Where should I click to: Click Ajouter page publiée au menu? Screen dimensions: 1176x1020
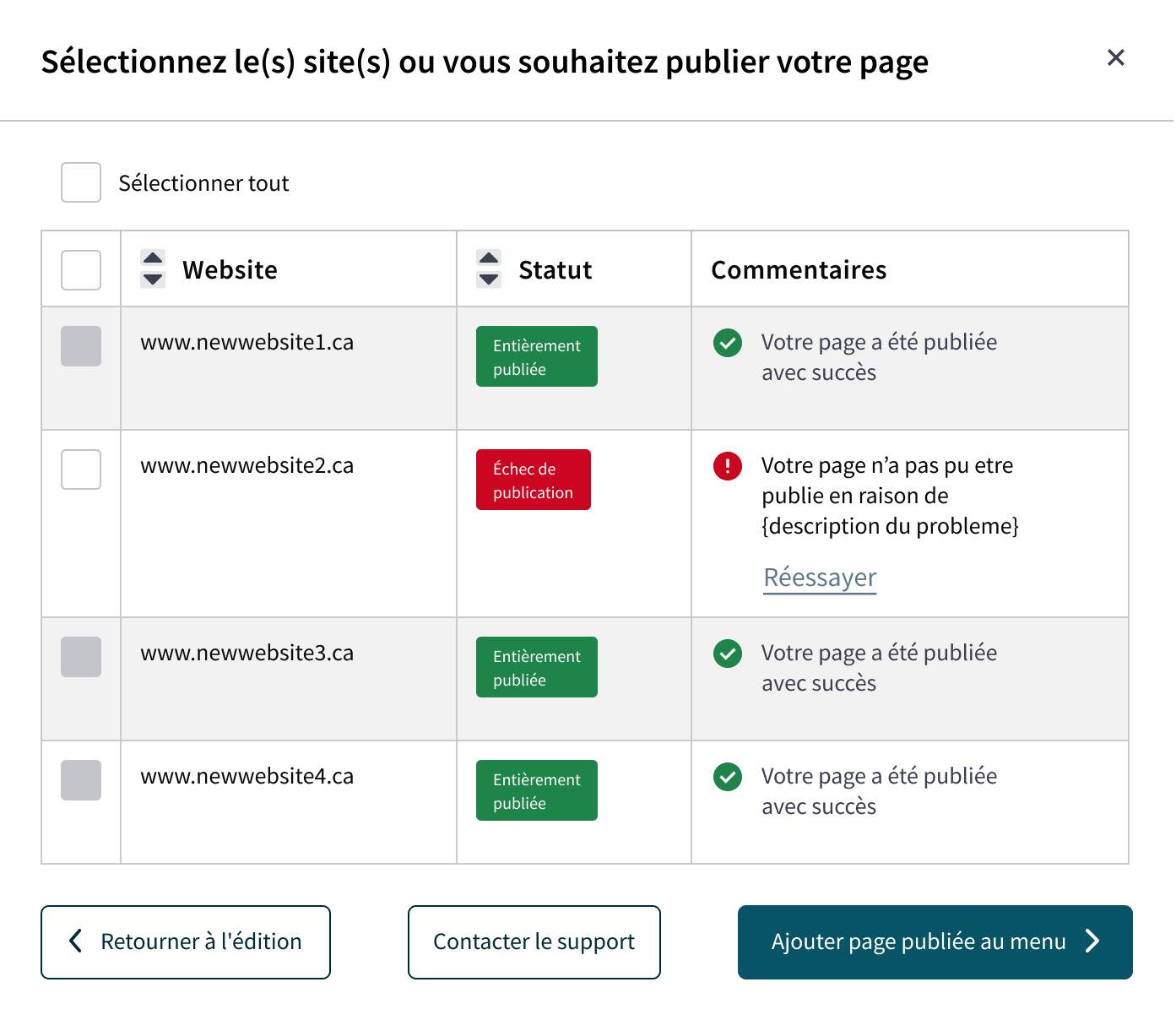pos(935,942)
